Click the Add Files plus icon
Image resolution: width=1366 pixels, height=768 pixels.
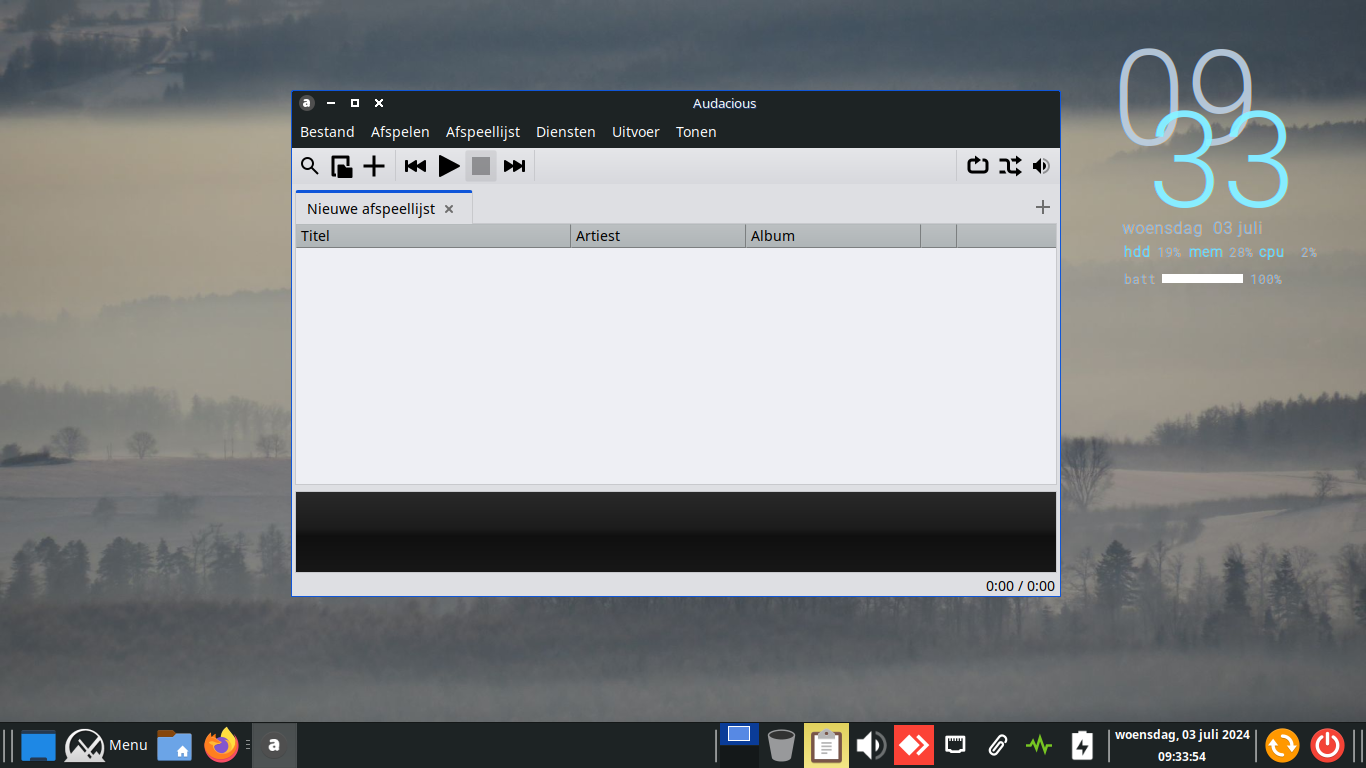pyautogui.click(x=374, y=166)
